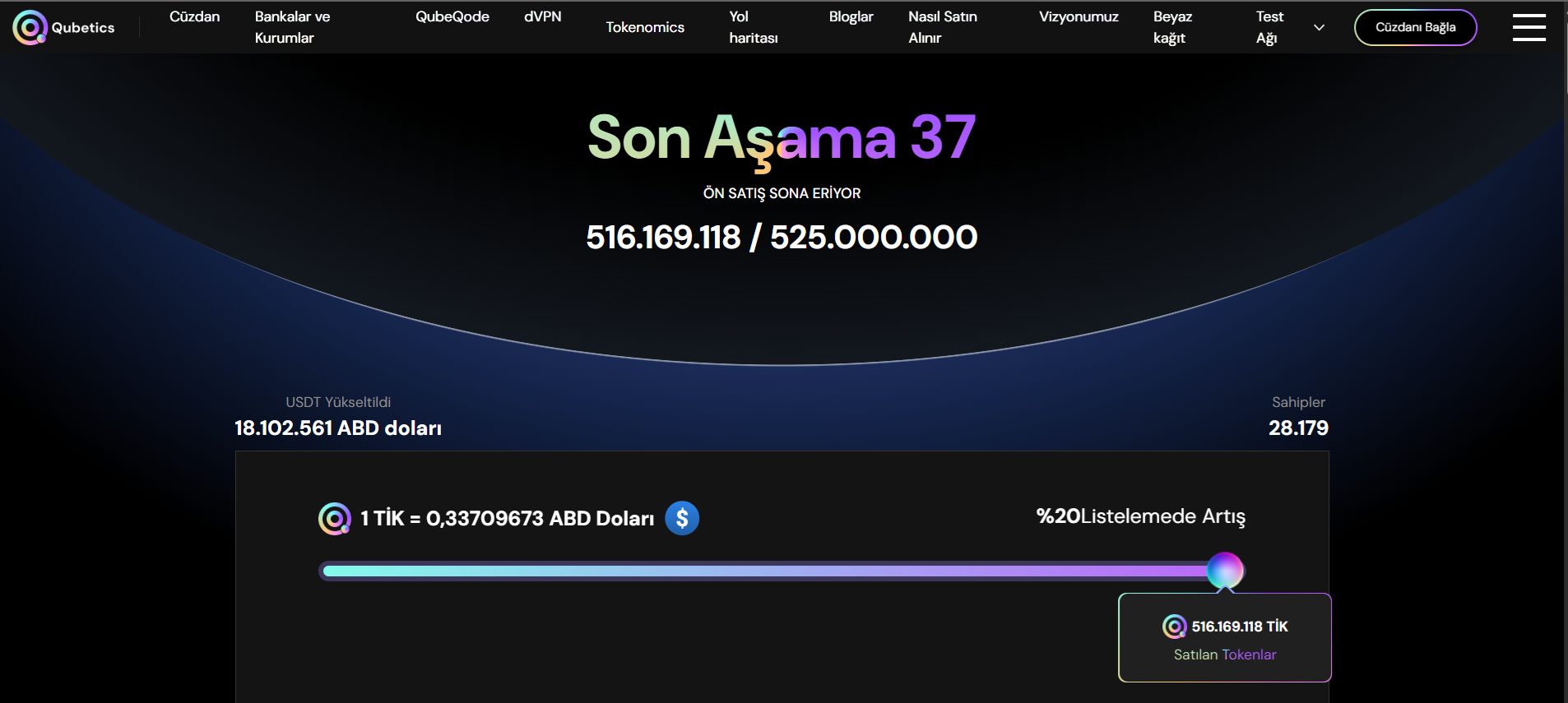Click the Qubetics coin icon beside 1 TİK
The image size is (1568, 703).
click(335, 519)
